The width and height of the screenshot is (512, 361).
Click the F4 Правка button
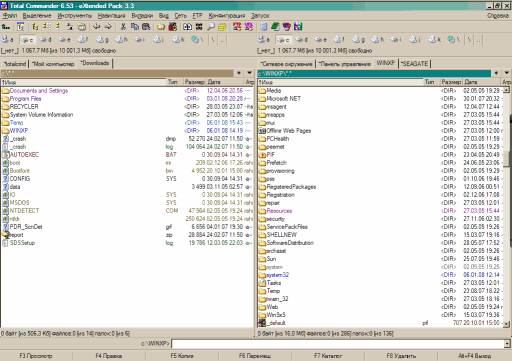pos(109,356)
